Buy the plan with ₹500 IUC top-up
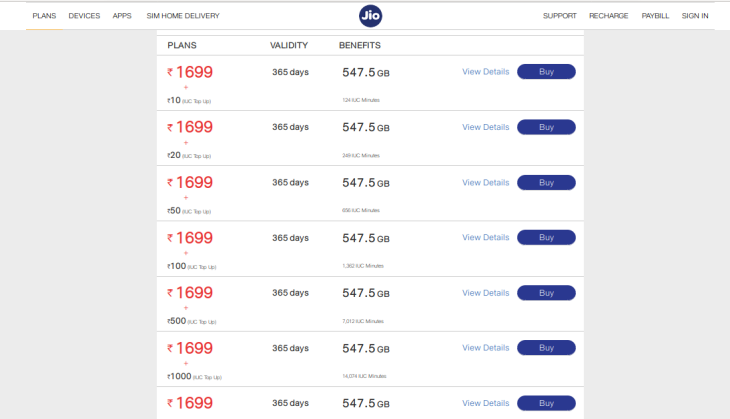 (x=546, y=293)
